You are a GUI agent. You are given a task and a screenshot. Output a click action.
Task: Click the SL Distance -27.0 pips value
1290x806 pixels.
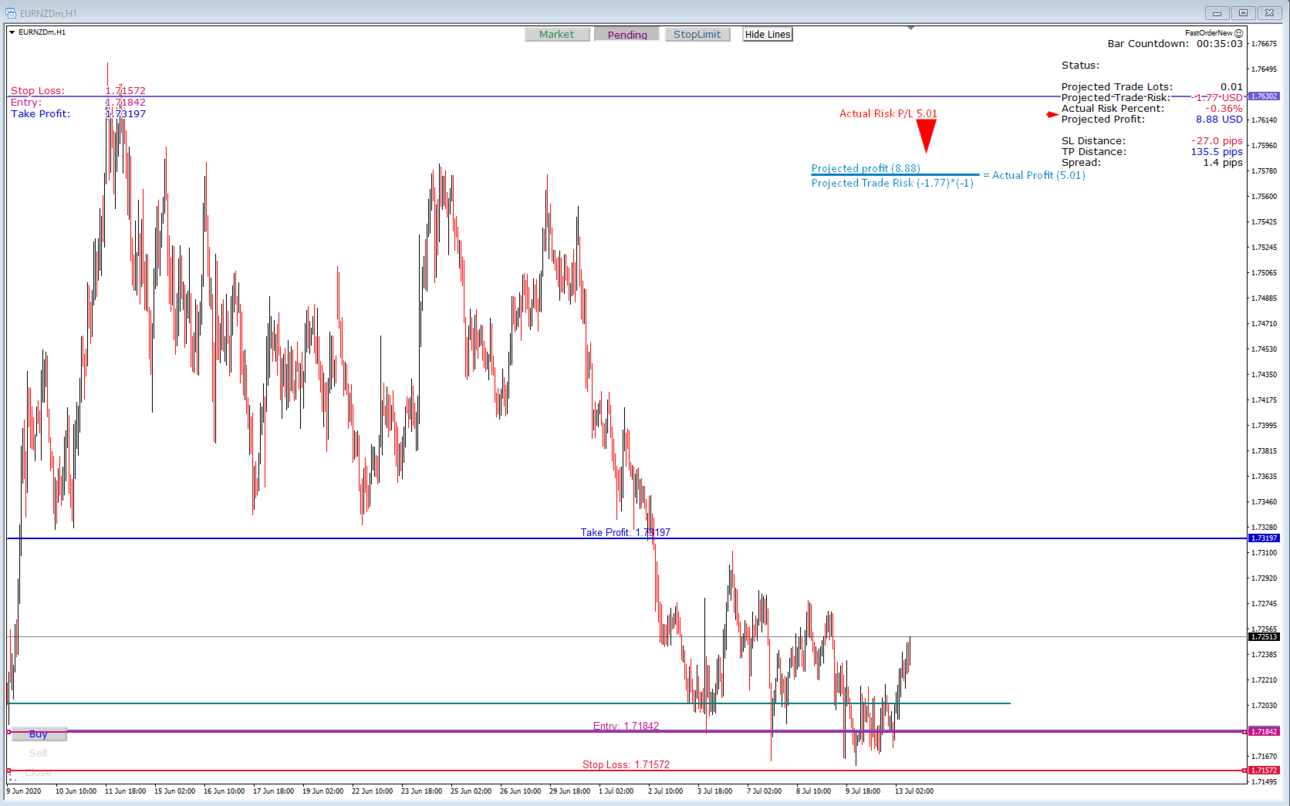coord(1216,141)
